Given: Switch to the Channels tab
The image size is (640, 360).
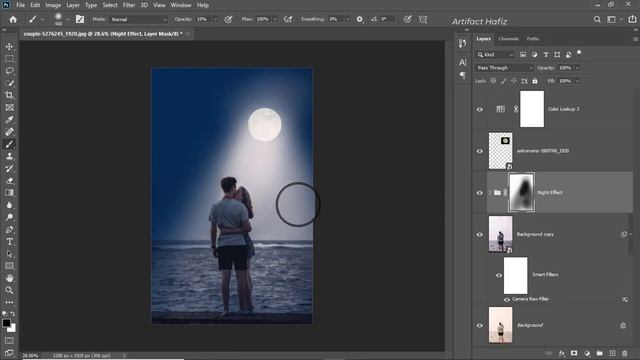Looking at the screenshot, I should click(x=509, y=39).
